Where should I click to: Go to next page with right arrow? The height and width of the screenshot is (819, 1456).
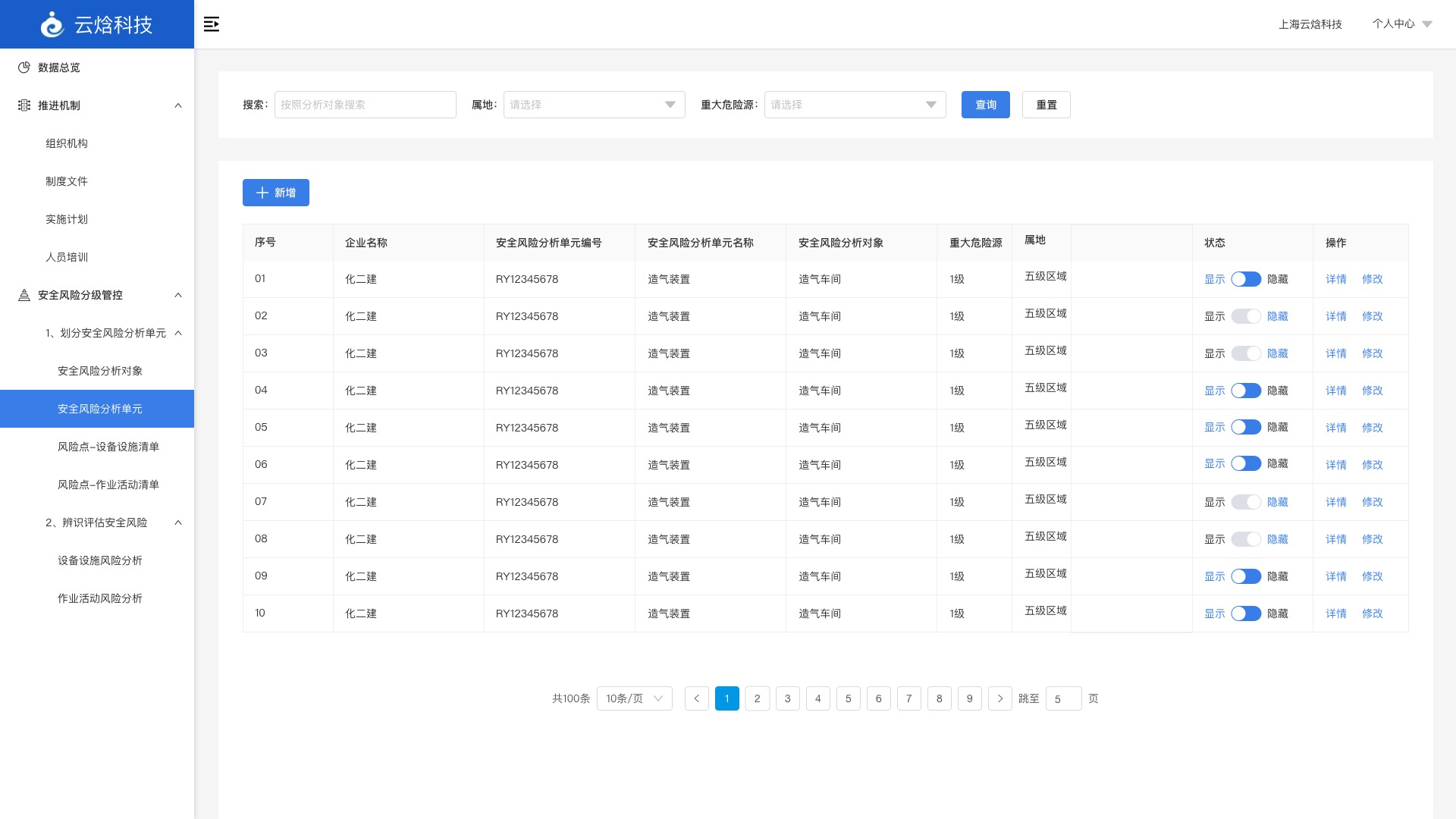pyautogui.click(x=999, y=698)
